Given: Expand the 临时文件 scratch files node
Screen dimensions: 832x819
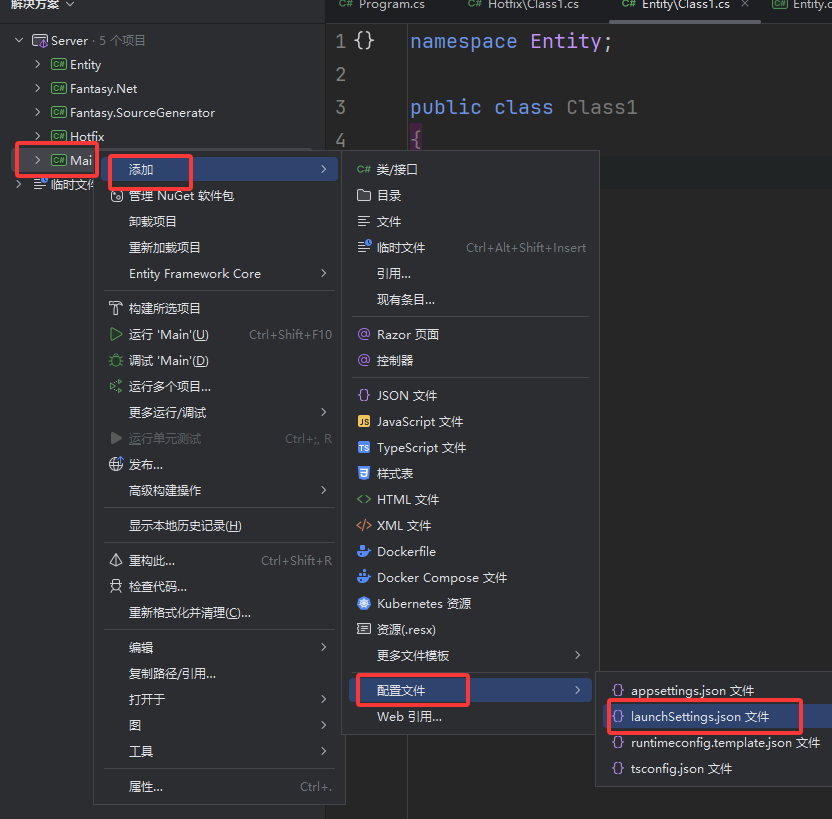Looking at the screenshot, I should pyautogui.click(x=19, y=184).
